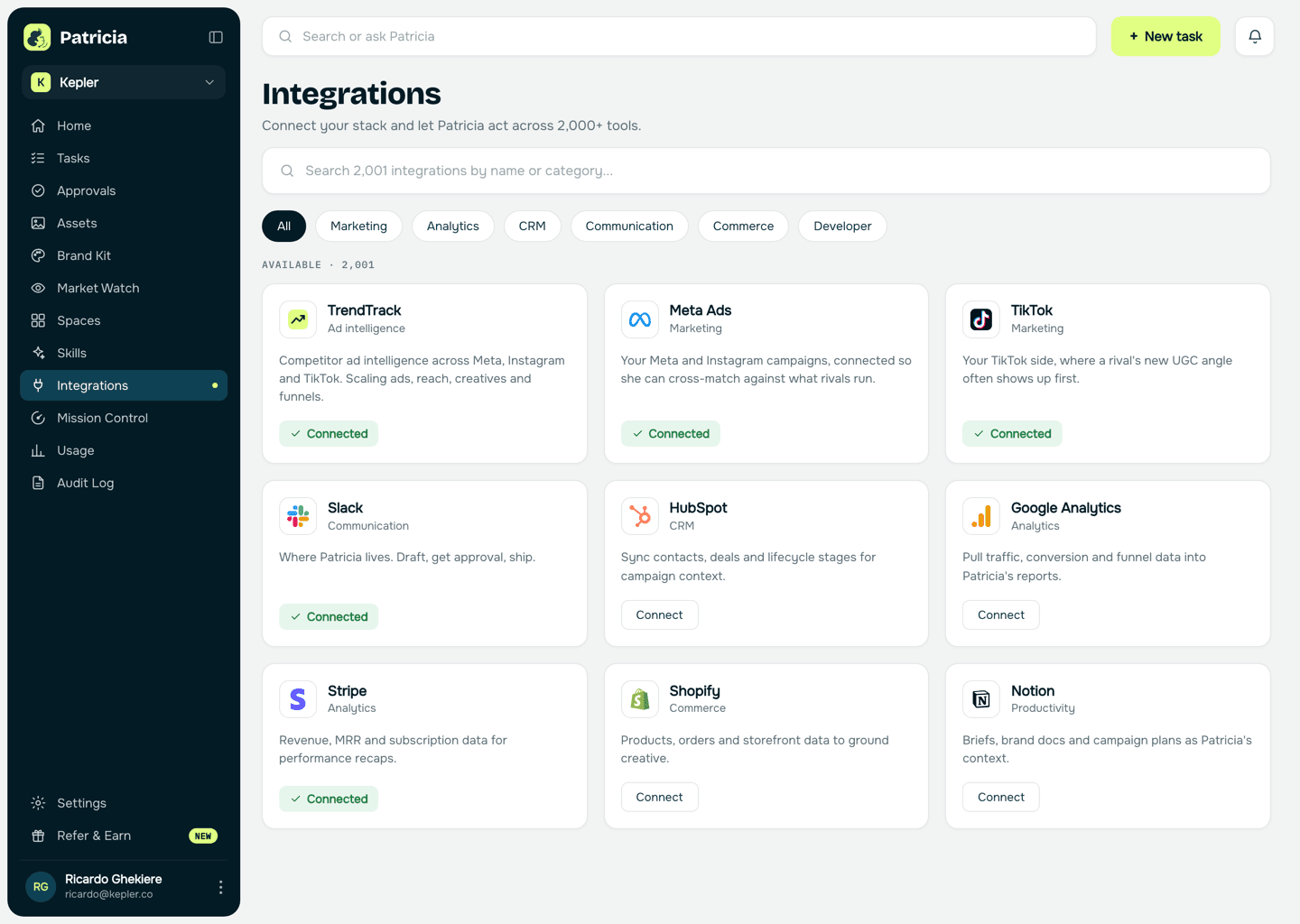Click the ricardo@kepler.co email text
The image size is (1300, 924).
108,895
